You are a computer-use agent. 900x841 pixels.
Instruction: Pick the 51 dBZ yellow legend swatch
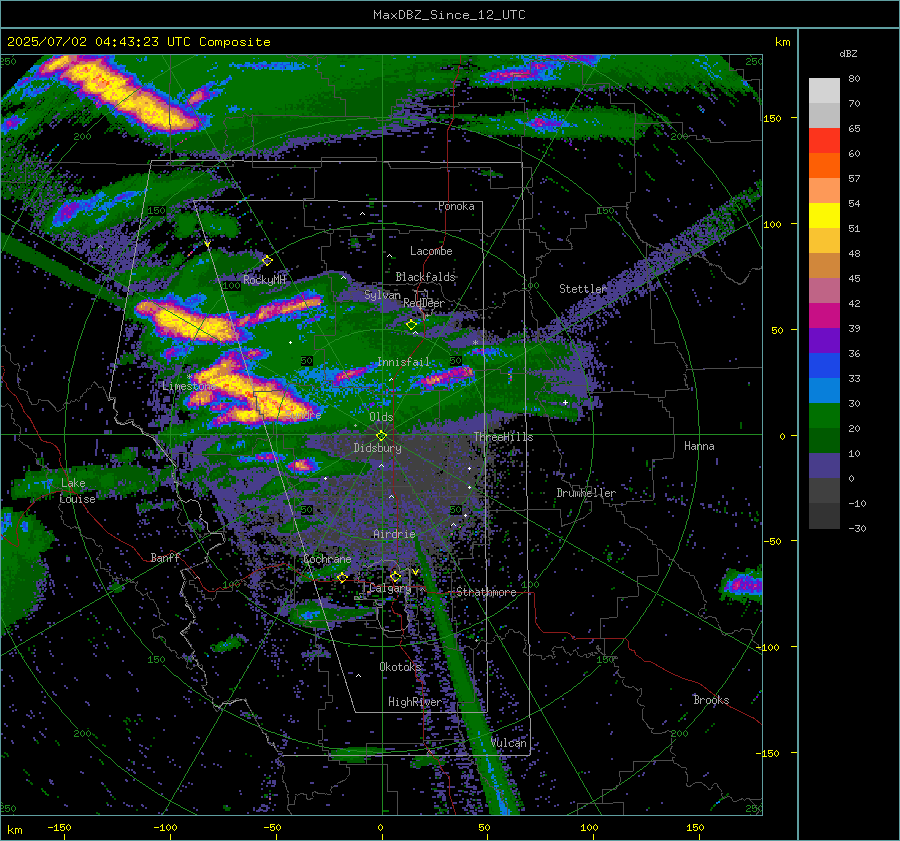(x=824, y=215)
